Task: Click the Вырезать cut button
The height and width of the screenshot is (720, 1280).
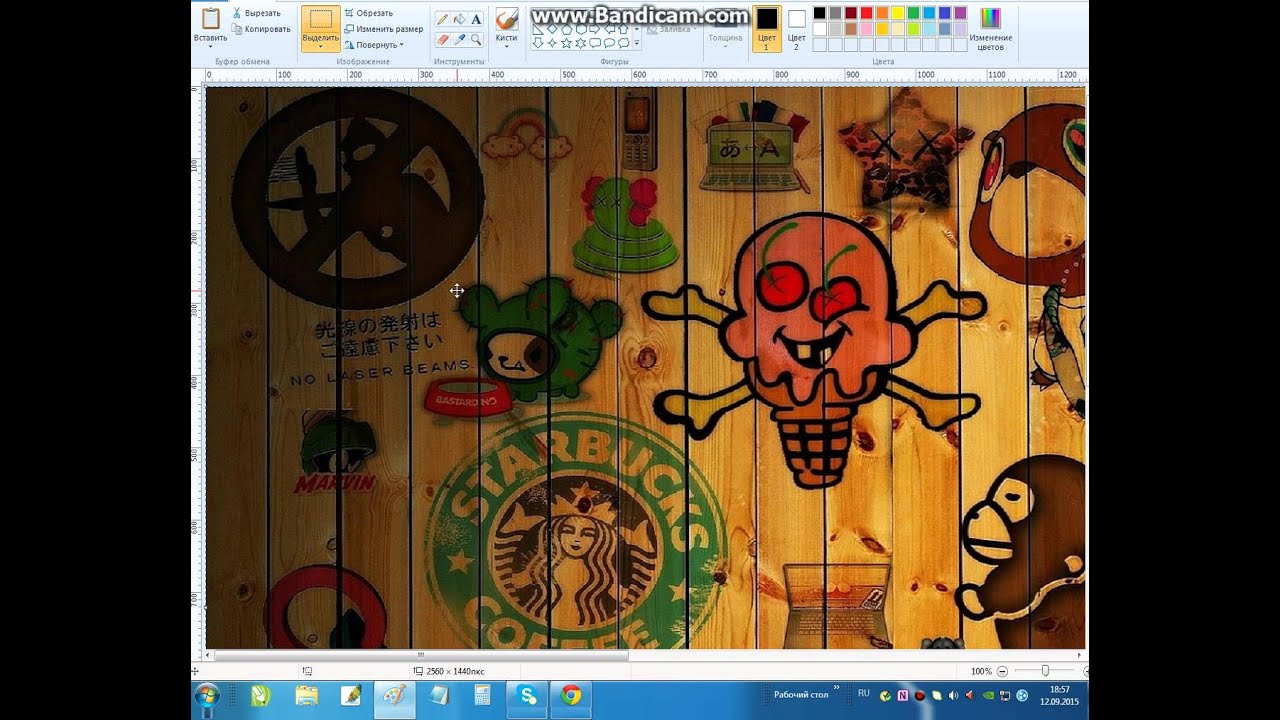Action: (x=255, y=13)
